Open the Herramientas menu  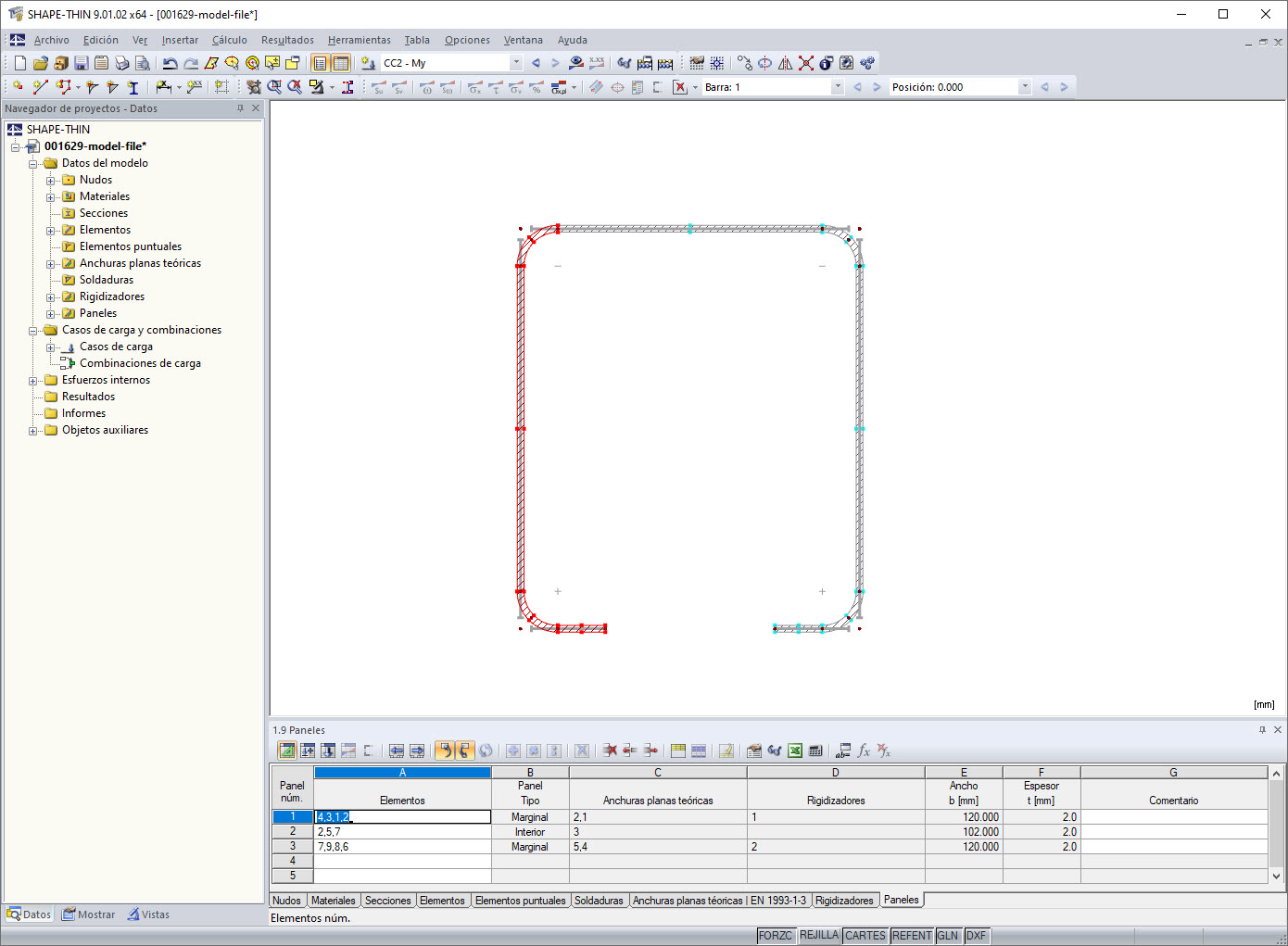(360, 40)
